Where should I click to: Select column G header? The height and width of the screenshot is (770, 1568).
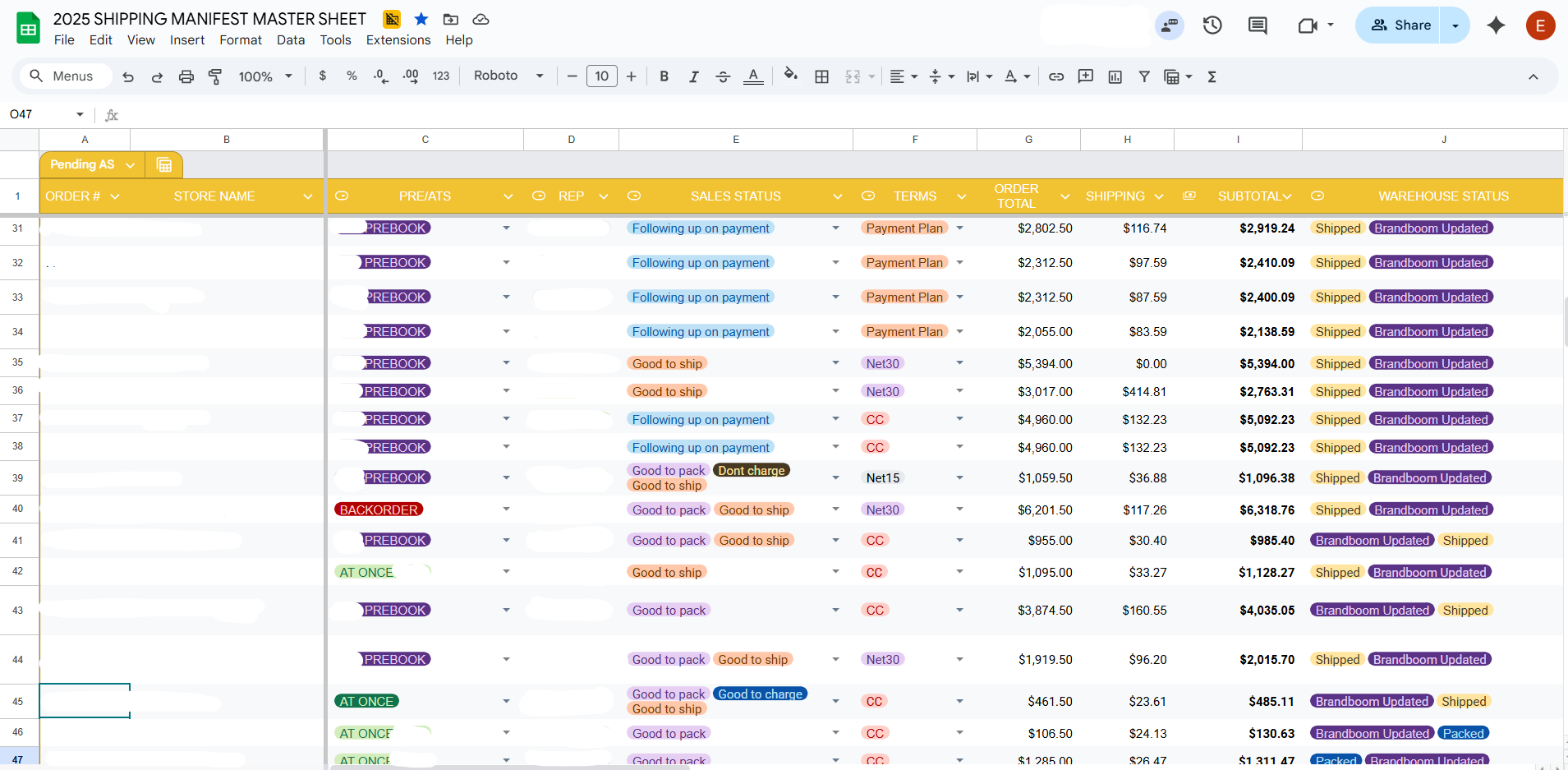tap(1028, 140)
